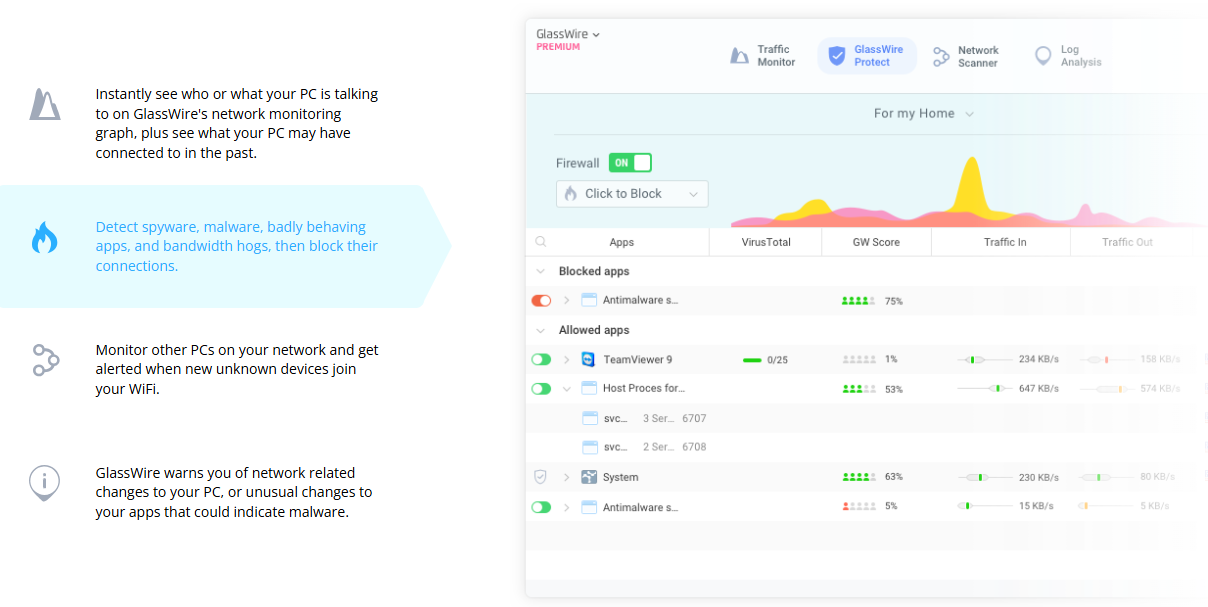Select the 'Monitor other PCs' feature text
The width and height of the screenshot is (1208, 607).
click(237, 369)
